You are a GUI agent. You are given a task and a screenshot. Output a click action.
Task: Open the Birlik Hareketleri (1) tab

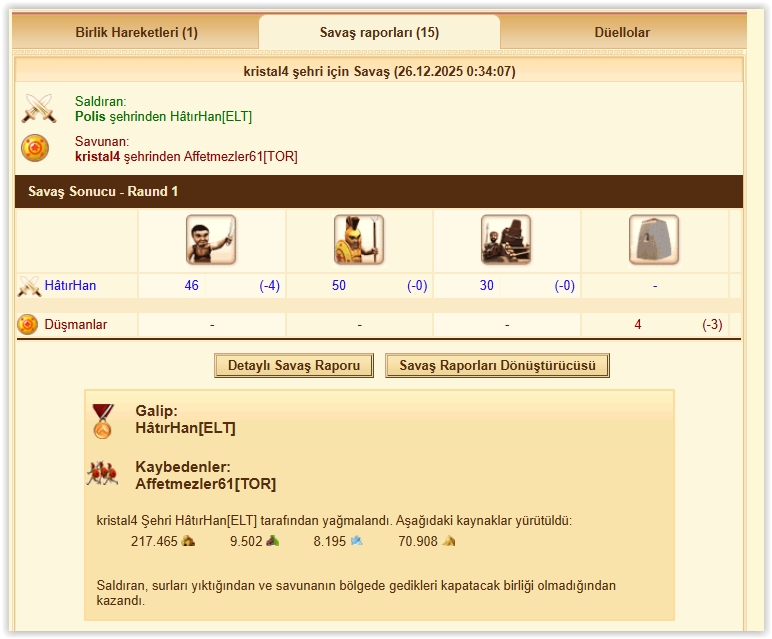click(136, 32)
